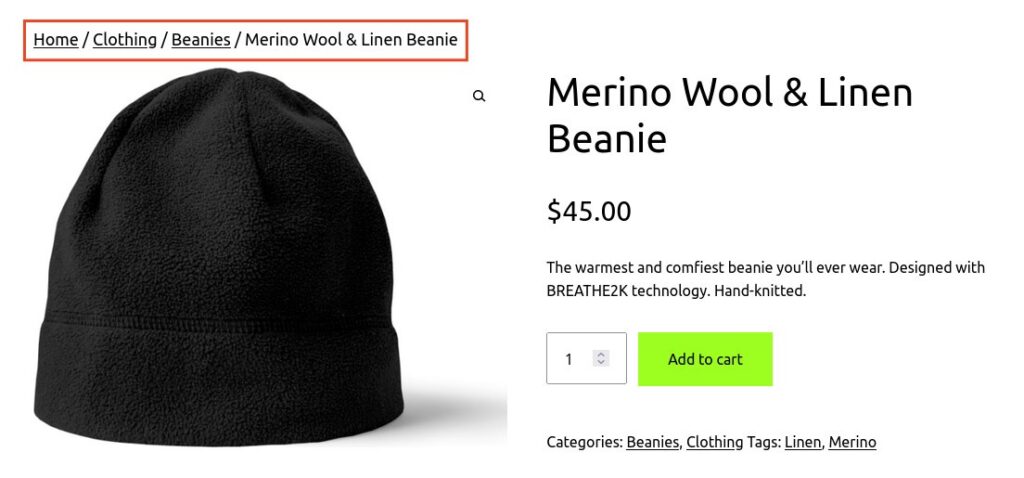Viewport: 1024px width, 478px height.
Task: Open Beanies in the breadcrumb trail
Action: pos(201,40)
